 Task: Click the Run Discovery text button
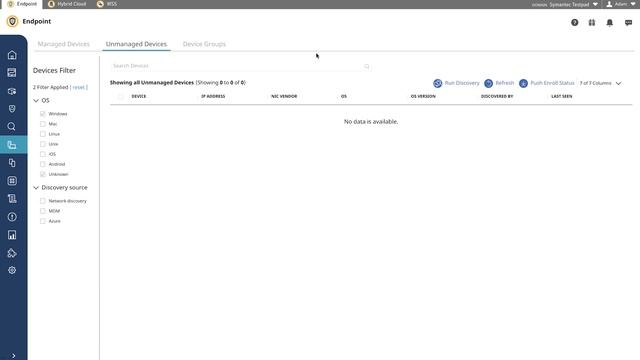pos(462,83)
